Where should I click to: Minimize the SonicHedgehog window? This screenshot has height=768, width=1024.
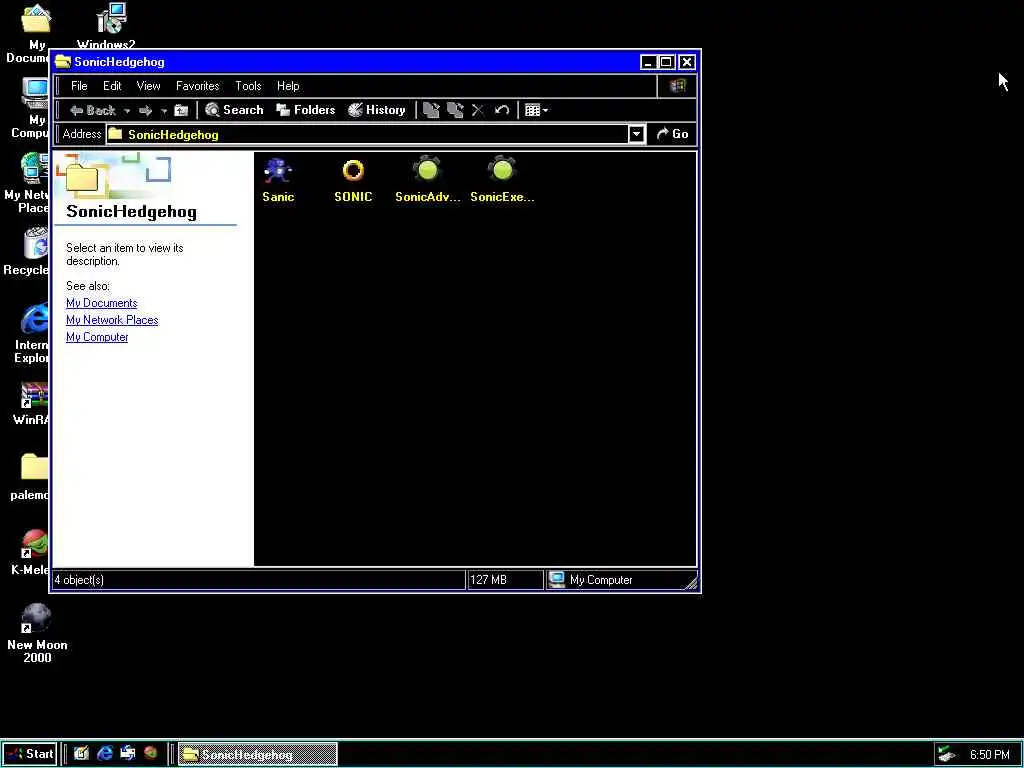point(648,62)
